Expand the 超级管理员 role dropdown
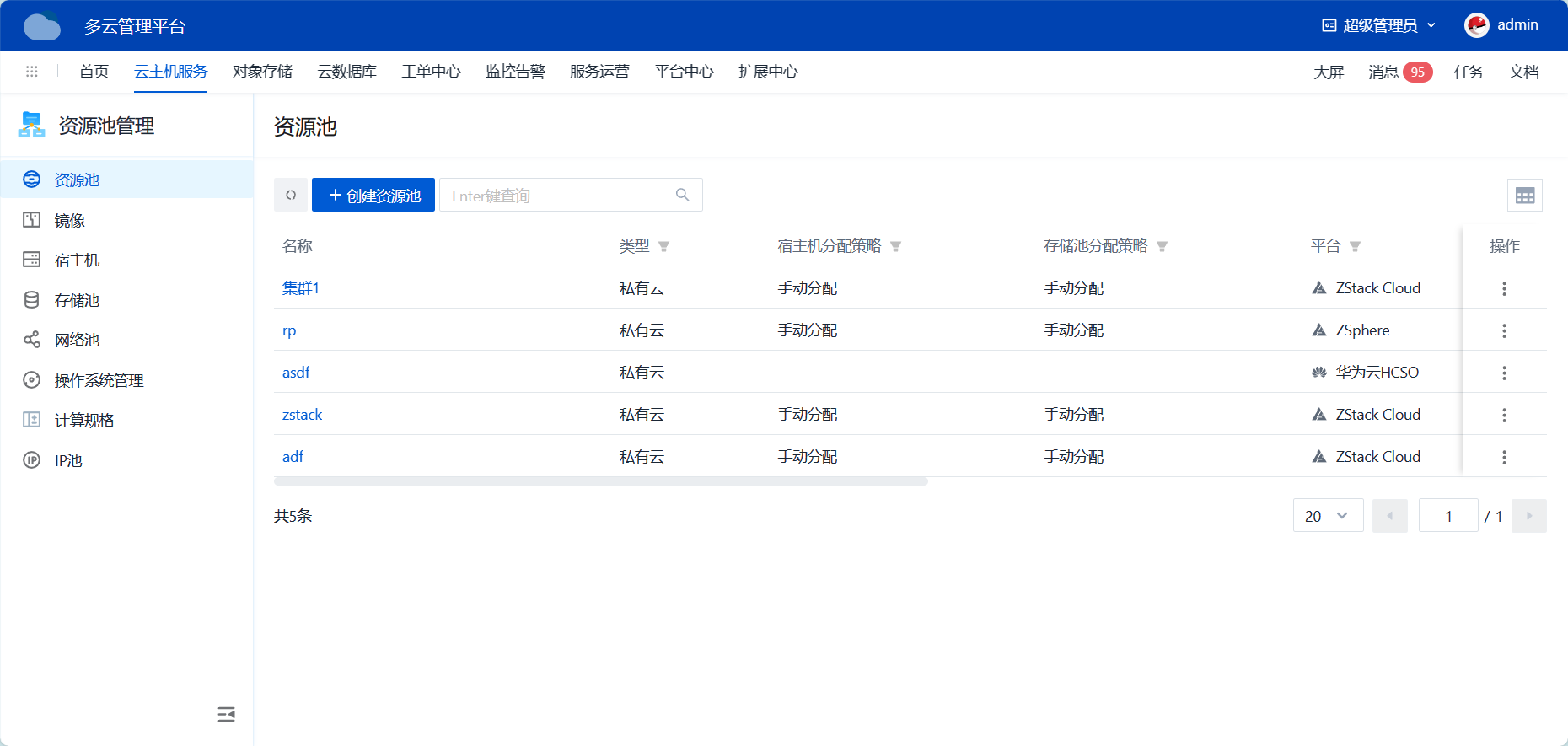Screen dimensions: 1568x746 (1379, 25)
